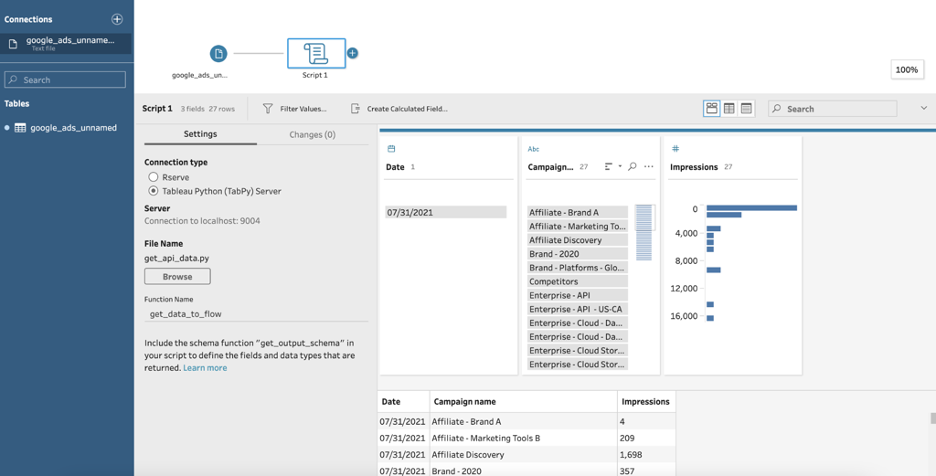
Task: Select the Script 1 step in flow
Action: point(315,53)
